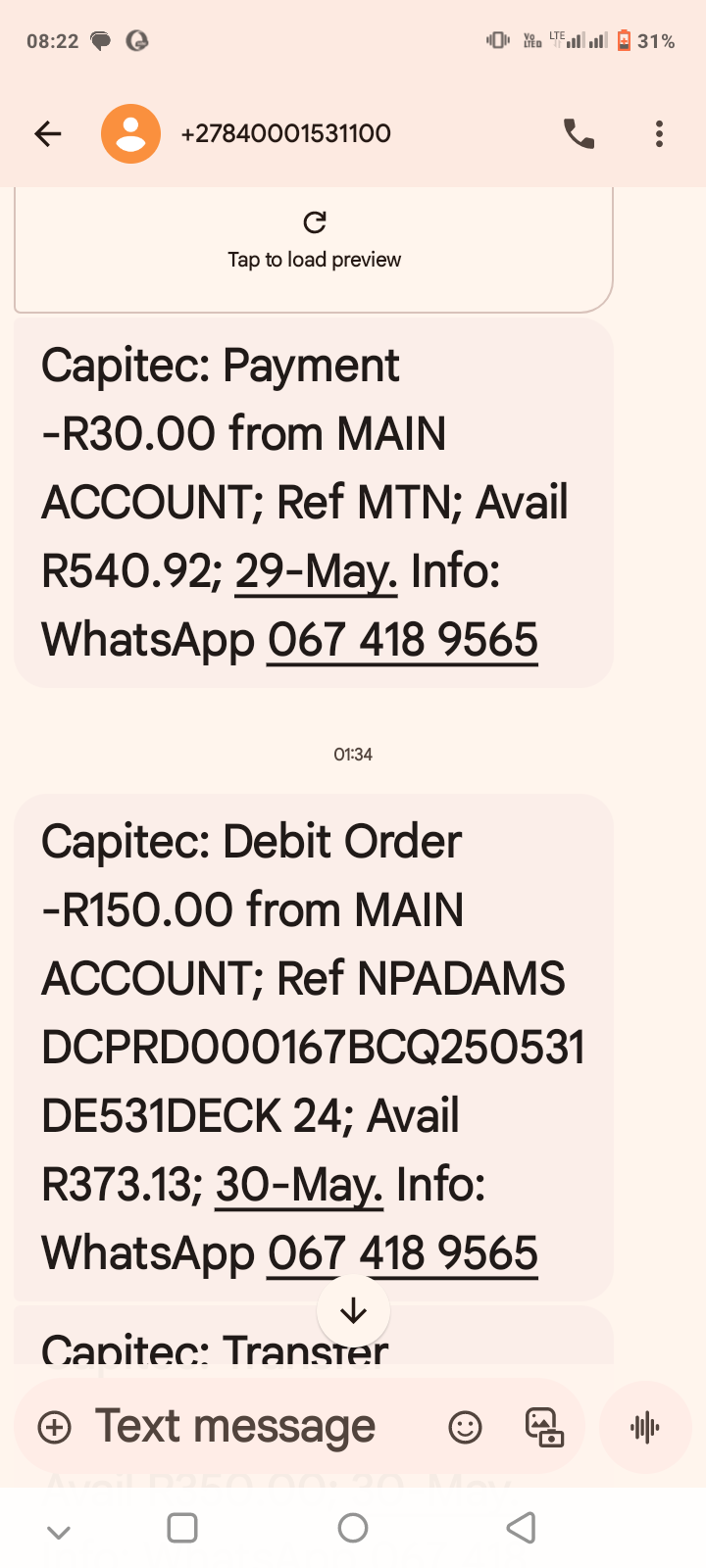The width and height of the screenshot is (706, 1568).
Task: Tap 067 418 9565 in Payment message
Action: click(x=402, y=640)
